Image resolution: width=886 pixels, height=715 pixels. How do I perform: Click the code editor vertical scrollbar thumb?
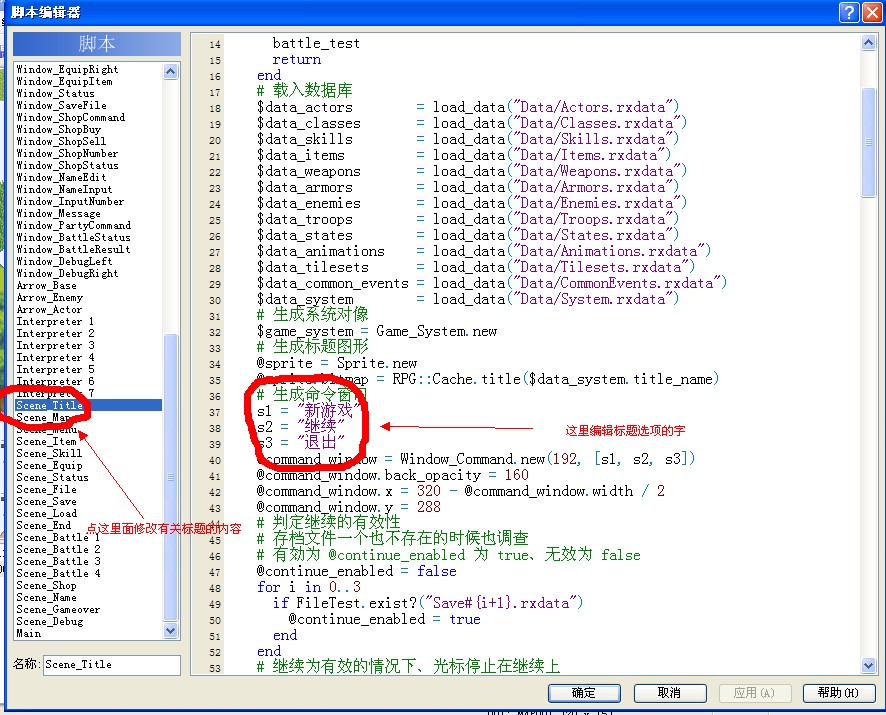coord(869,142)
